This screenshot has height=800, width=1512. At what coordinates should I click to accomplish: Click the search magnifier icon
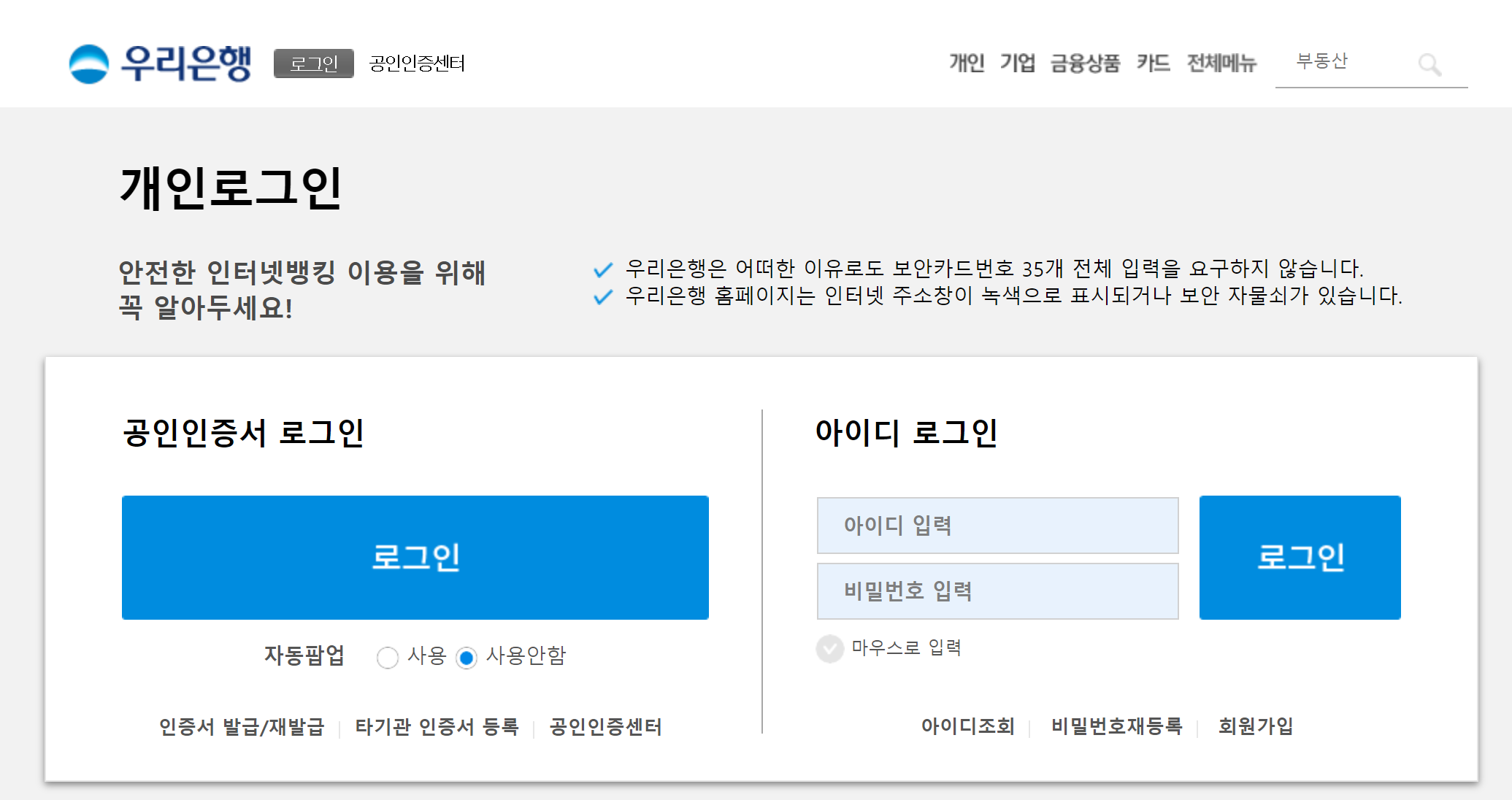1429,64
